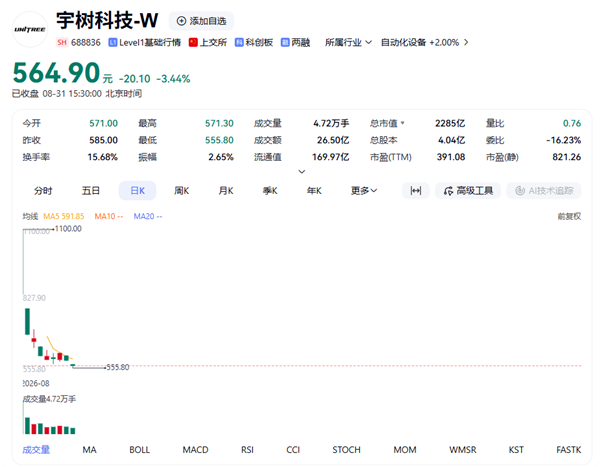The height and width of the screenshot is (467, 600).
Task: Click the MA5 591.85 indicator label
Action: (x=64, y=217)
